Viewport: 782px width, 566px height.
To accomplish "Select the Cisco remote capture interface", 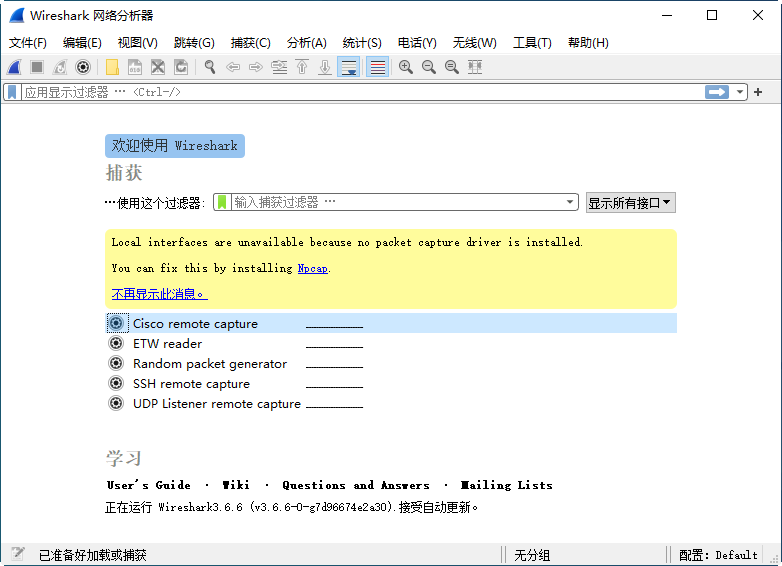I will [391, 323].
